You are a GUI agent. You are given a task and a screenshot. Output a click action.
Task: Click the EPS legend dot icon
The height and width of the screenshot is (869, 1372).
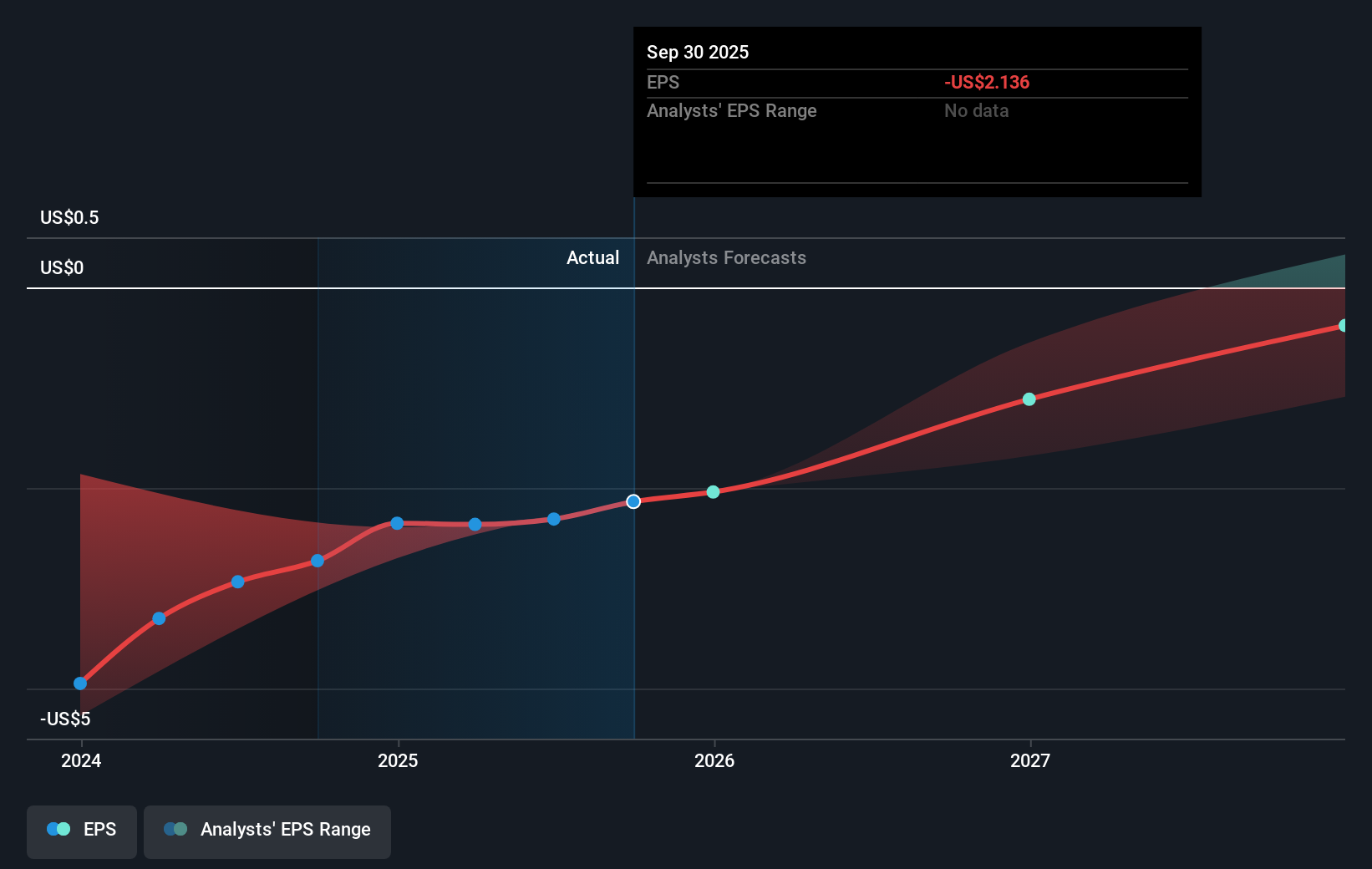click(57, 828)
